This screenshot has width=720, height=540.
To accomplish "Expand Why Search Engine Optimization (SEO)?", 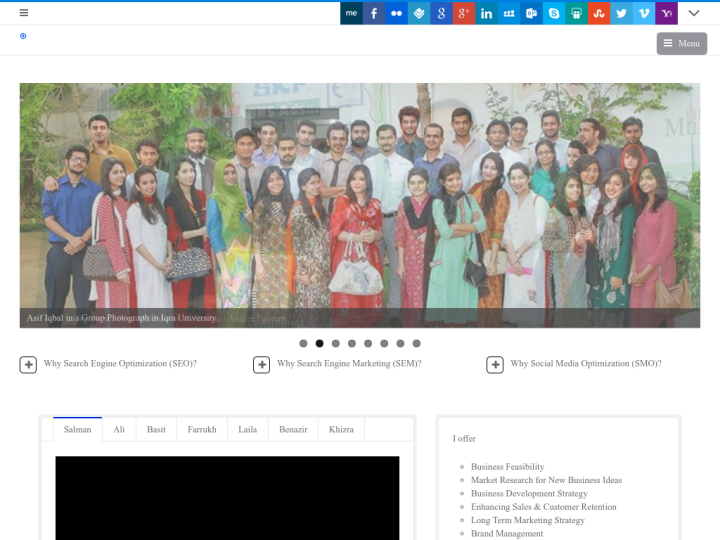I will [28, 365].
